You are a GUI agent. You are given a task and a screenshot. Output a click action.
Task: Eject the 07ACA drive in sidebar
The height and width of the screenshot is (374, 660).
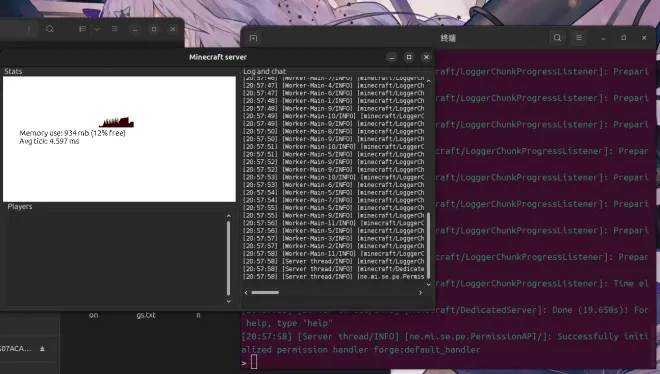point(43,348)
